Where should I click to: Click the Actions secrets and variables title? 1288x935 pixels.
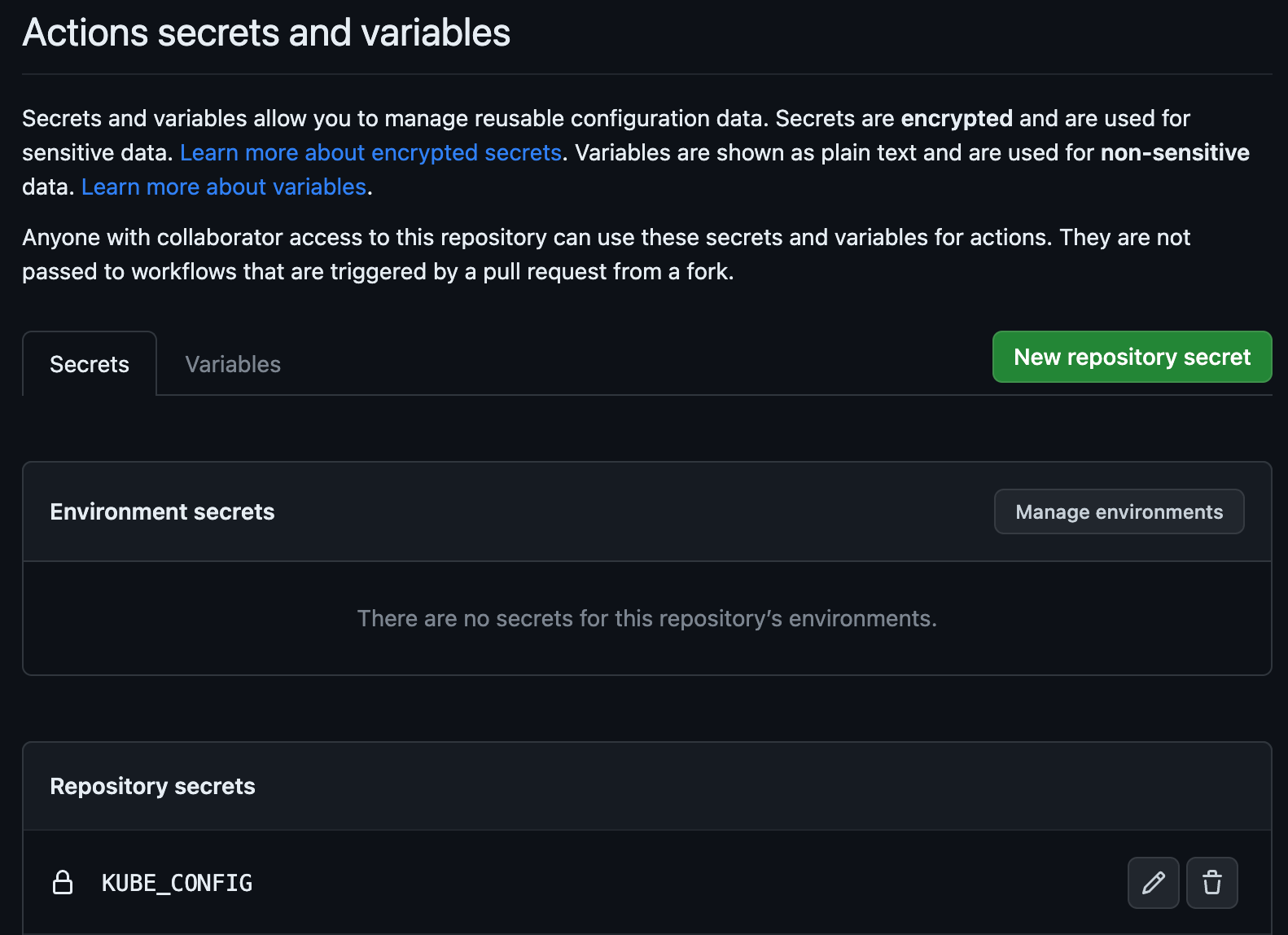266,33
